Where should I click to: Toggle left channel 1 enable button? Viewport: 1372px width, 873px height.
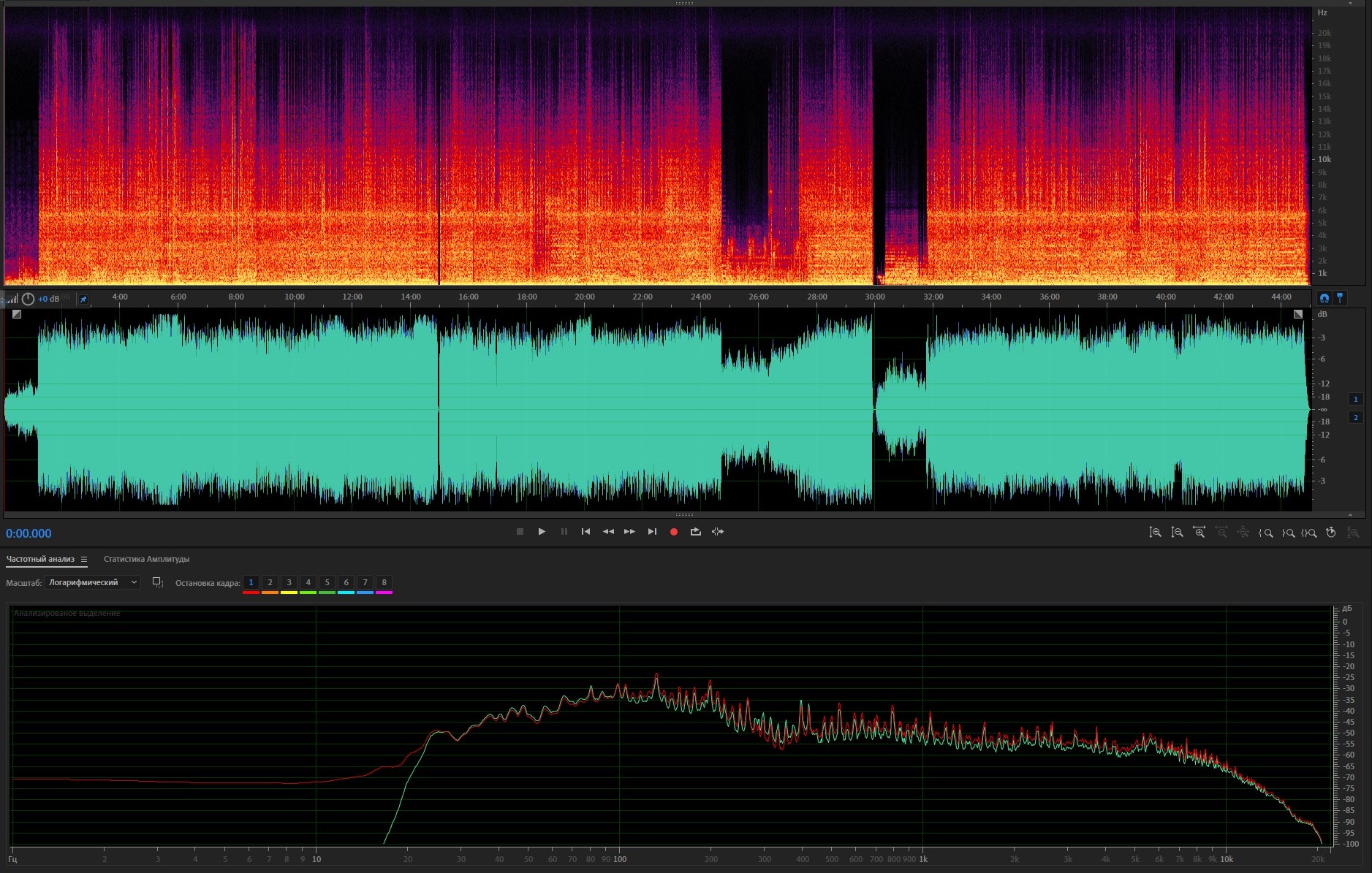click(x=1355, y=400)
